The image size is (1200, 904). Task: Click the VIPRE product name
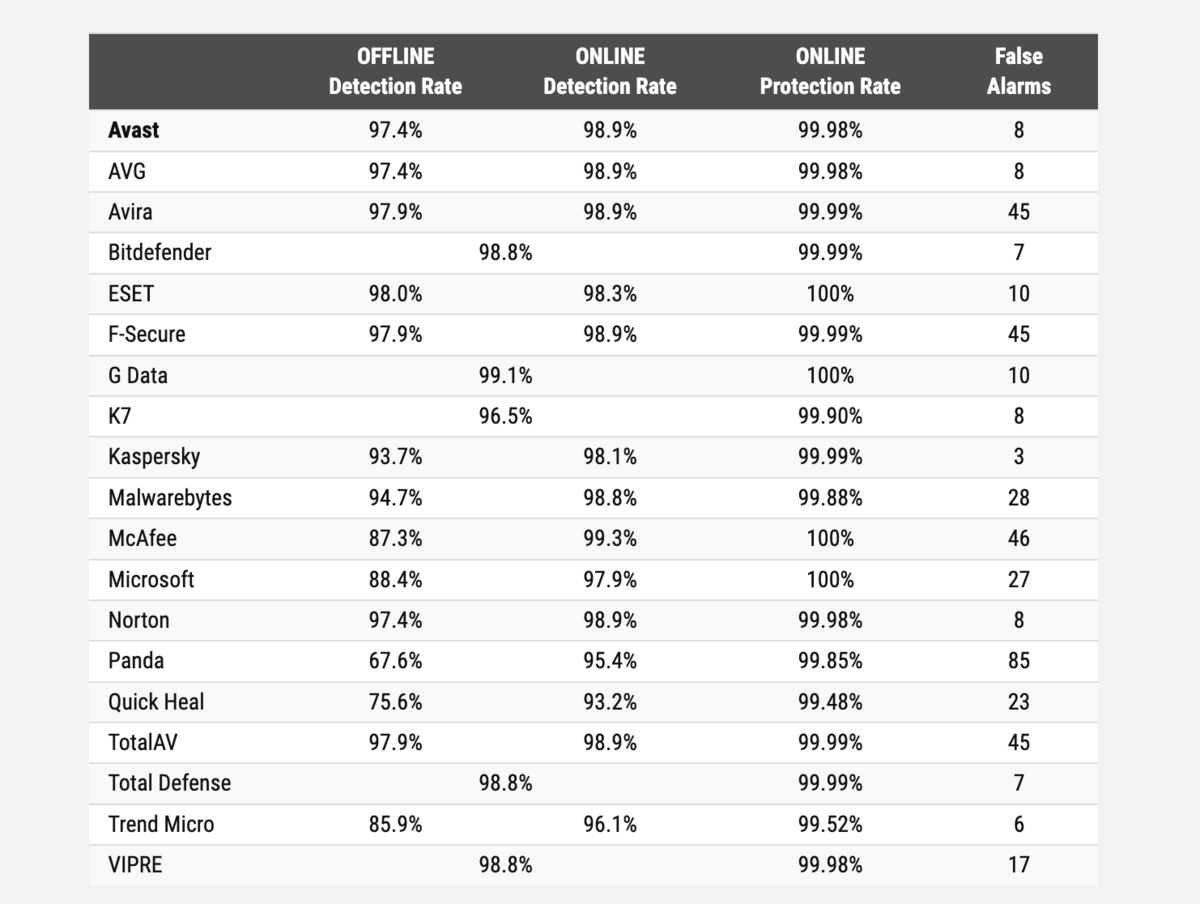pos(135,865)
